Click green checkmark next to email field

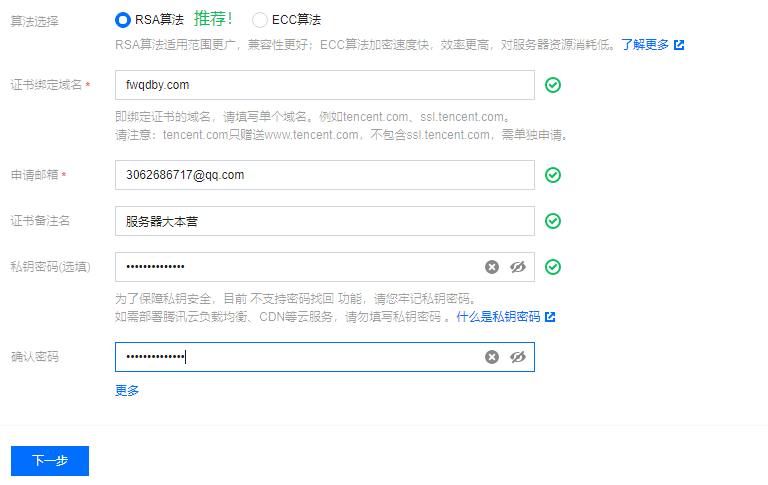[553, 175]
